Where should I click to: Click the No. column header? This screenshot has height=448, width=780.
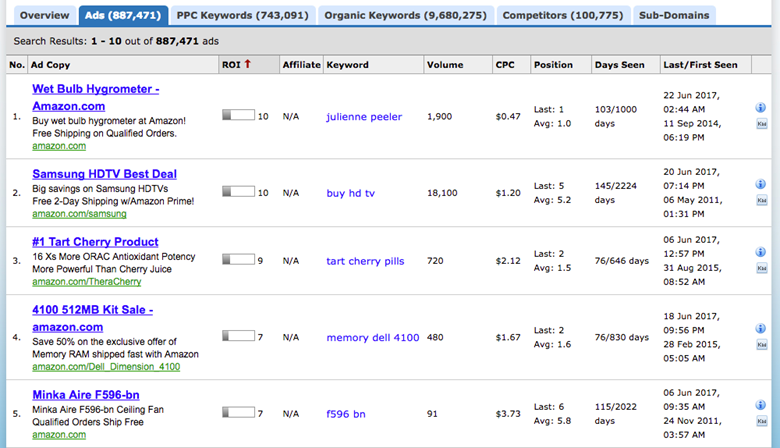tap(17, 65)
